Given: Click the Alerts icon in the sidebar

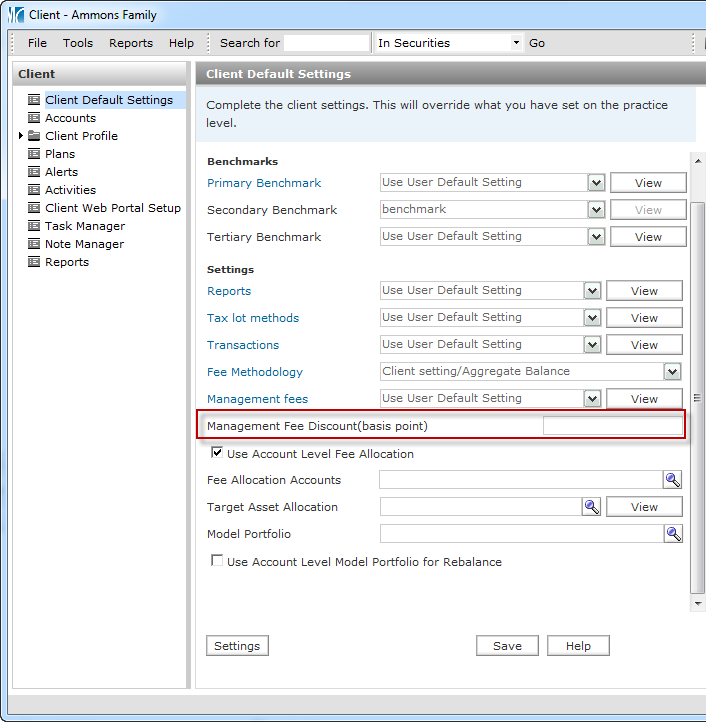Looking at the screenshot, I should [x=34, y=172].
